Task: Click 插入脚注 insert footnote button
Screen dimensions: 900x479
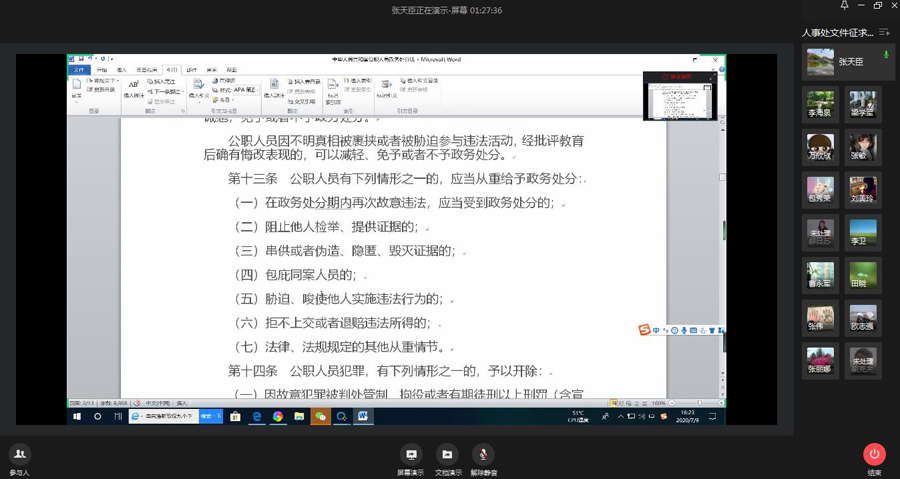Action: point(133,88)
